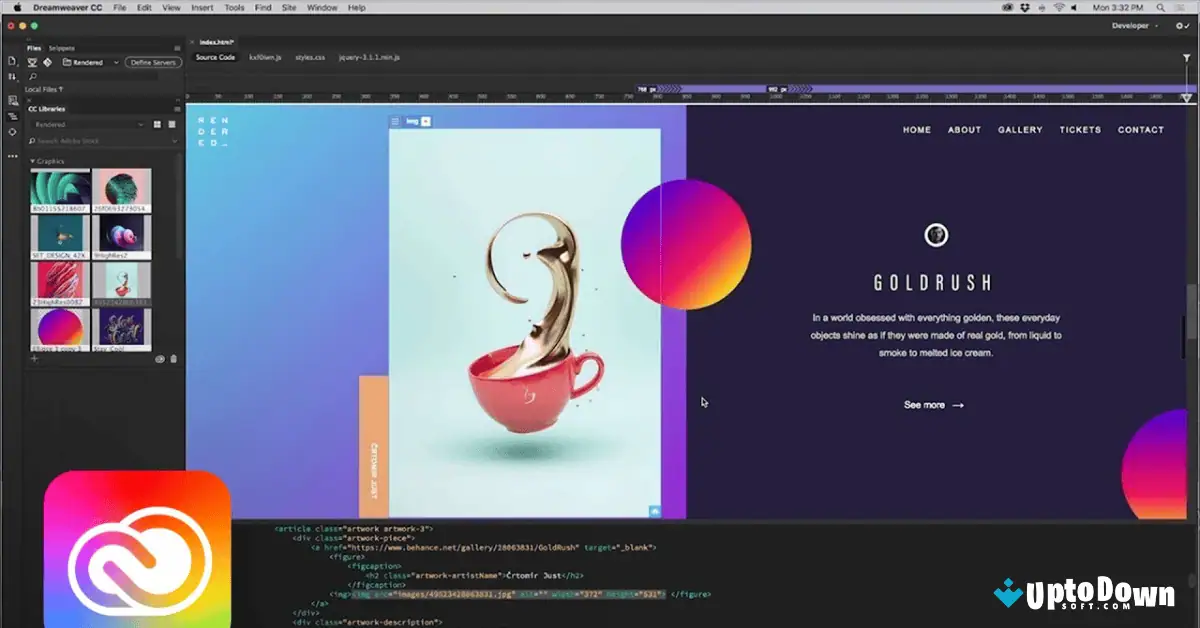Switch to the Snippets tab
The image size is (1200, 628).
click(60, 48)
